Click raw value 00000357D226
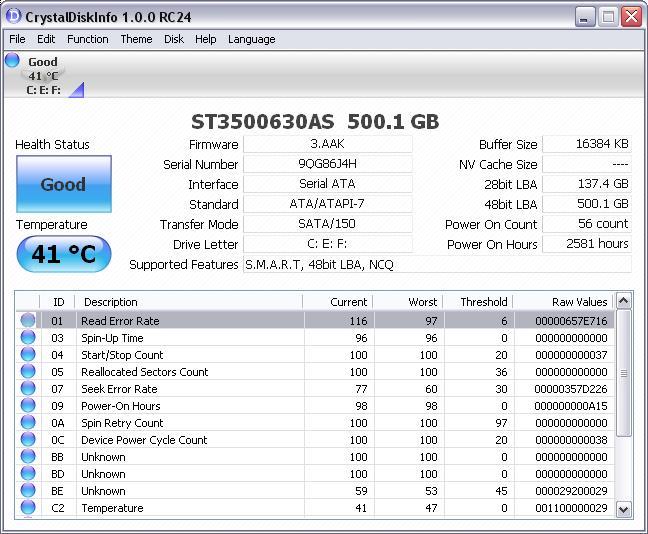Screen dimensions: 648x534 (571, 389)
